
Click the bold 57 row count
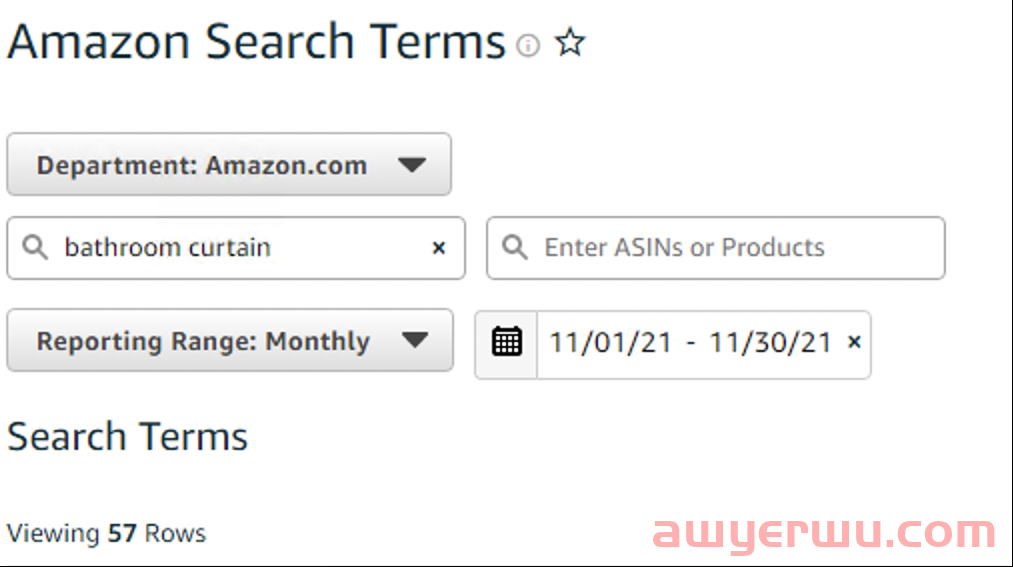pyautogui.click(x=122, y=533)
